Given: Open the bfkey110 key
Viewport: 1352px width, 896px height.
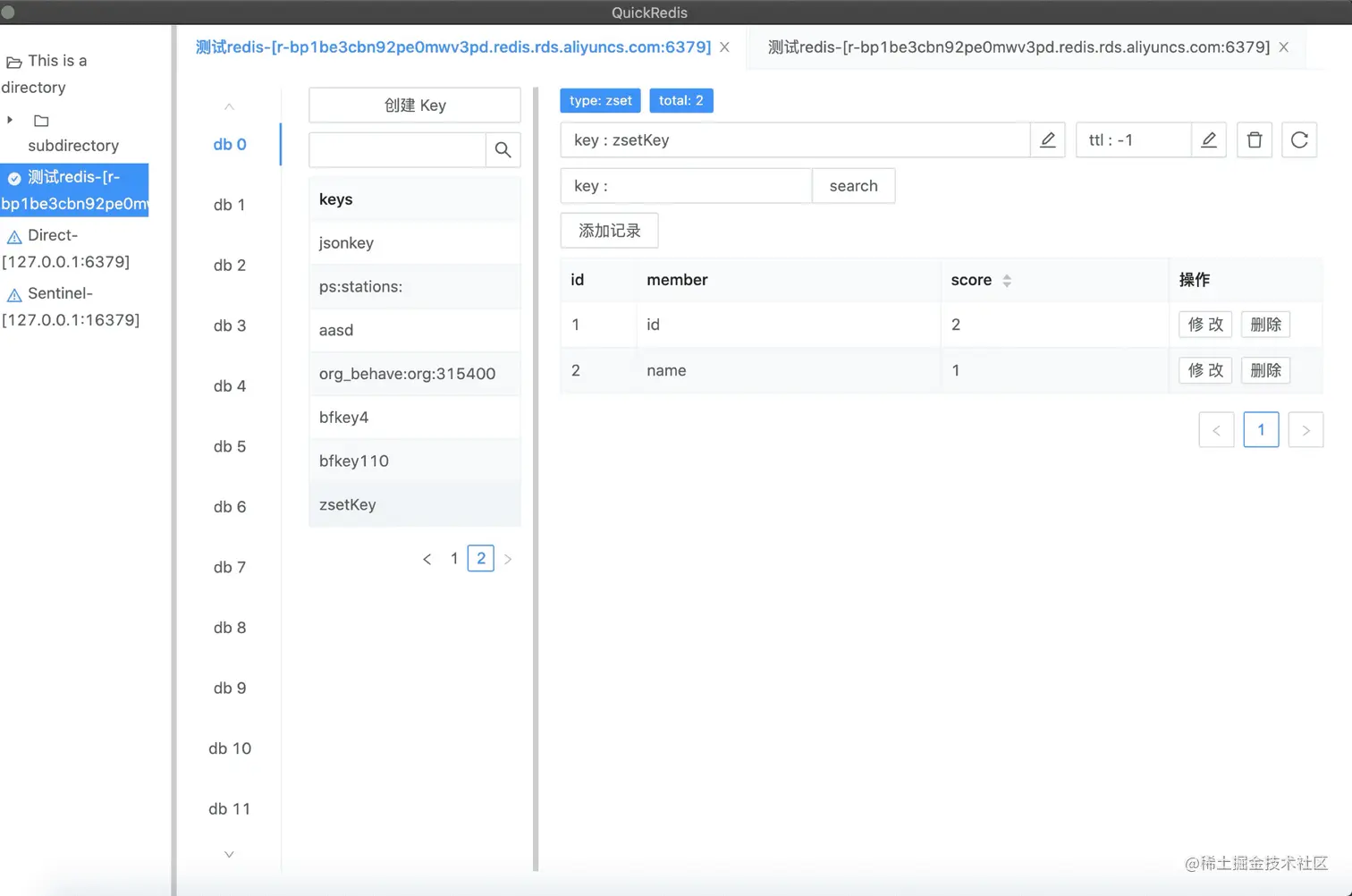Looking at the screenshot, I should click(x=415, y=461).
